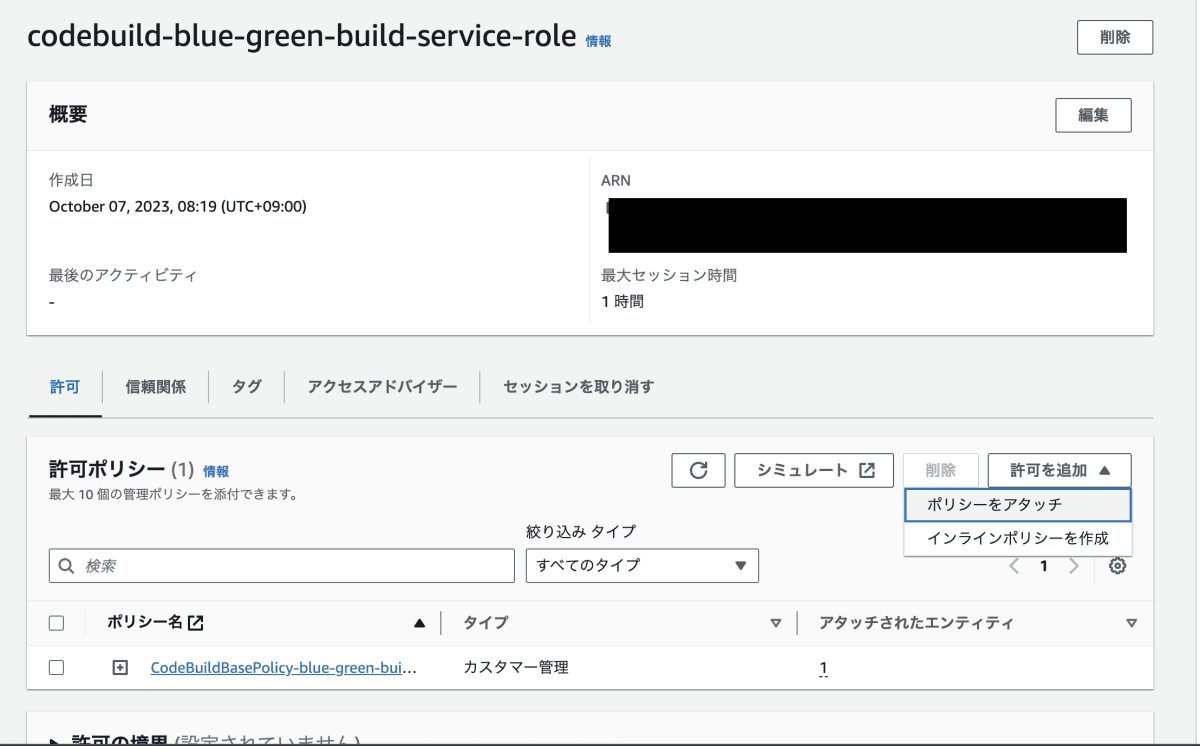Open the アクセスアドバイザー tab
This screenshot has height=746, width=1200.
click(383, 386)
